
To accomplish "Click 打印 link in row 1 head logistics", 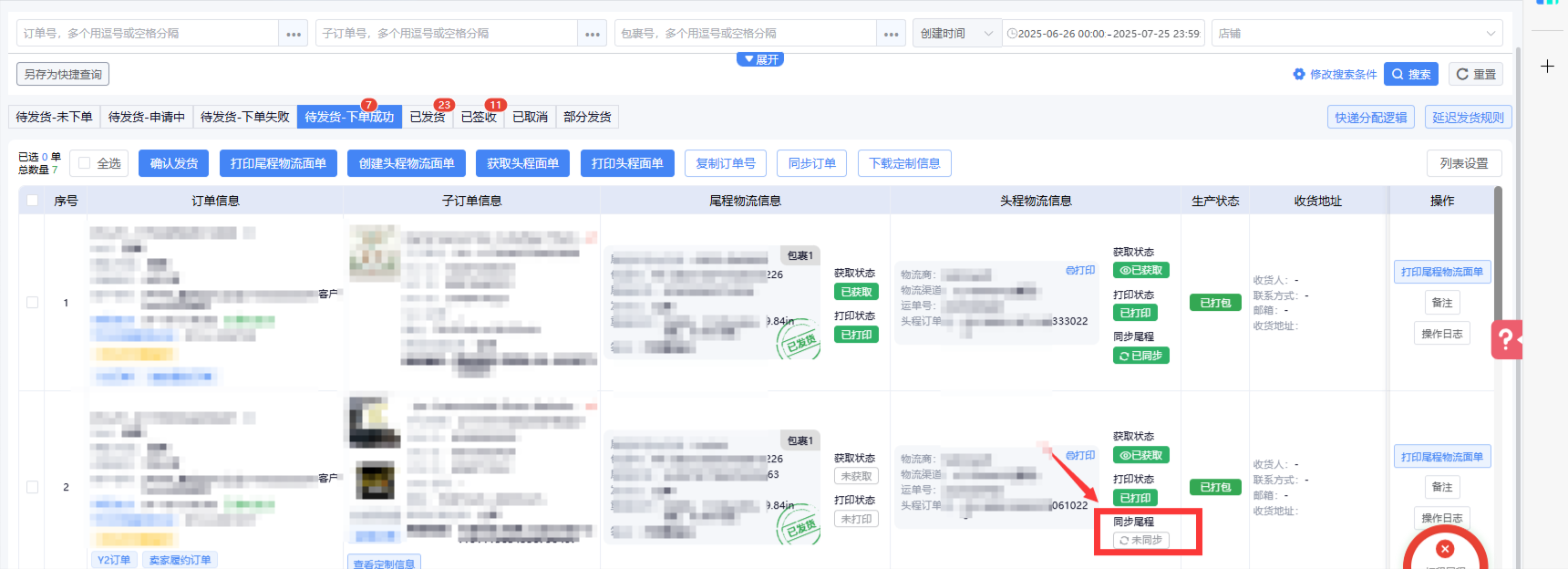I will [1080, 271].
